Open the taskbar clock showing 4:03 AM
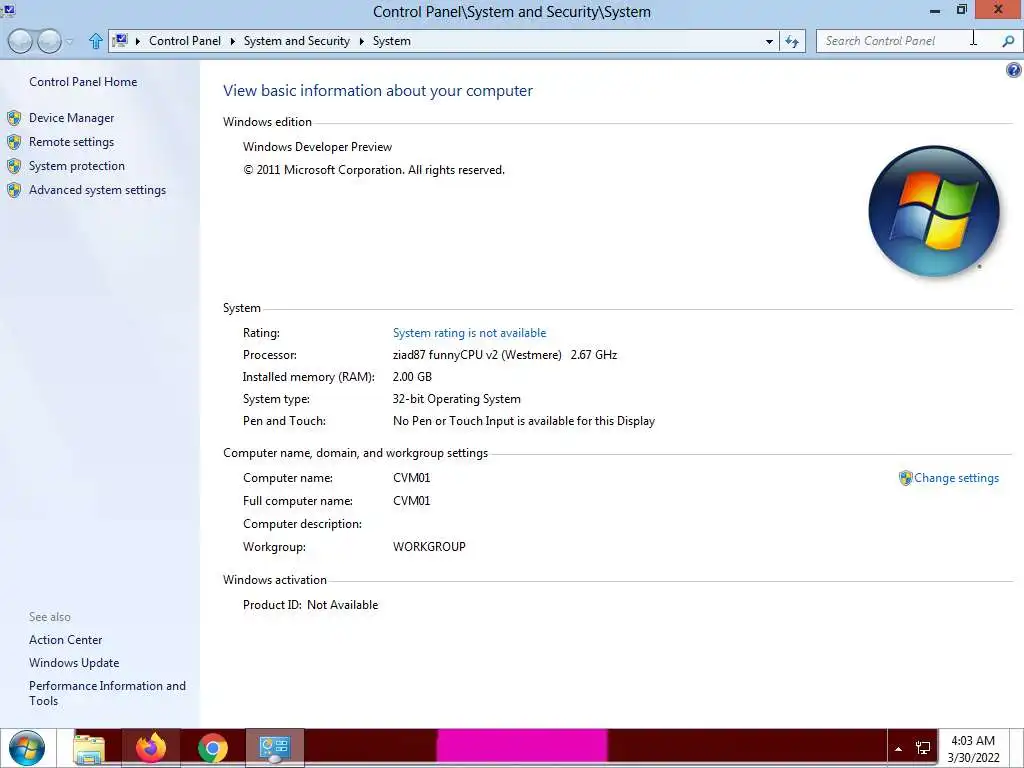The height and width of the screenshot is (768, 1024). pos(973,749)
